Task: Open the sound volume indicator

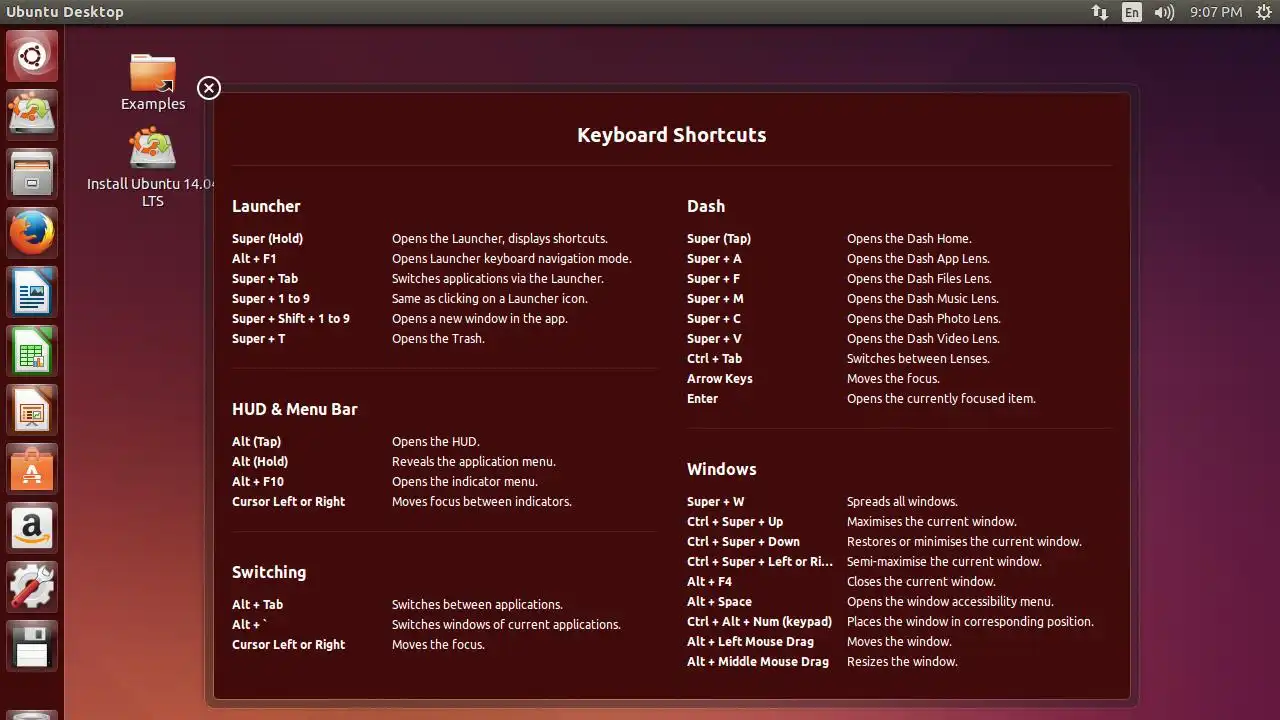Action: (1164, 12)
